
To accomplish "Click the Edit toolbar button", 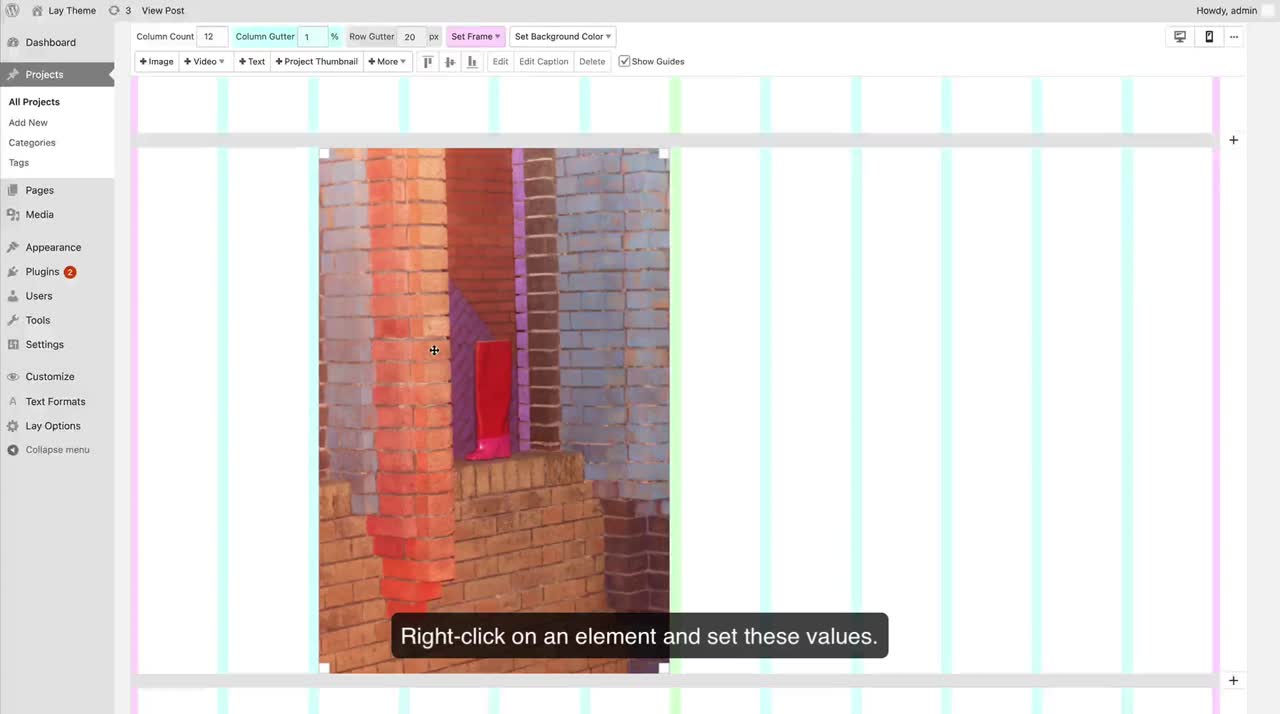I will tap(500, 61).
